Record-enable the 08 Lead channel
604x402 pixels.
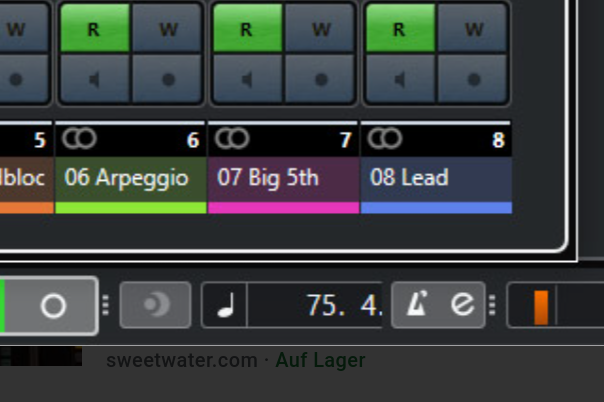coord(472,79)
